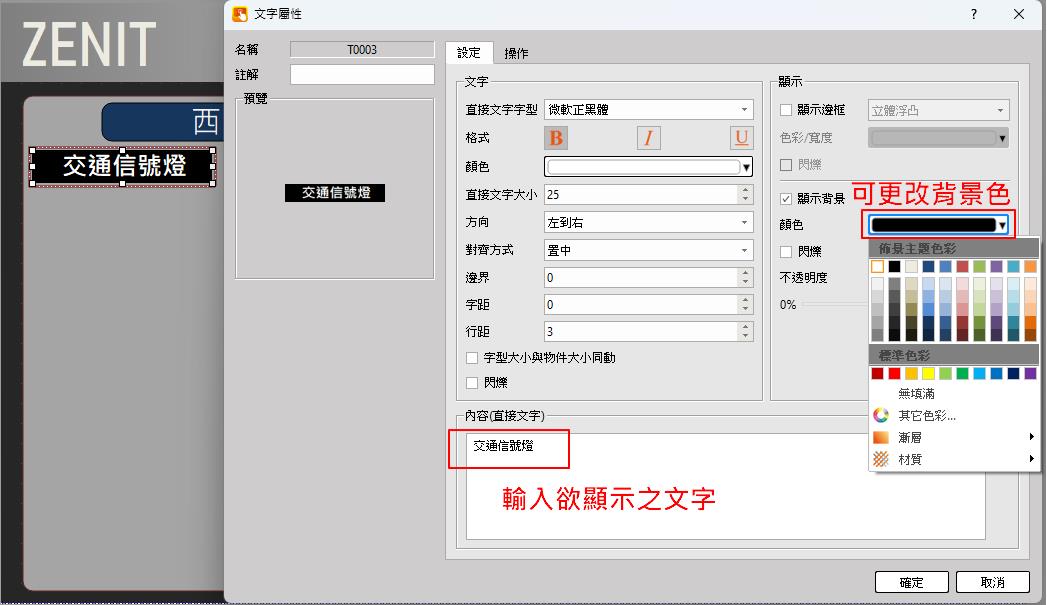Expand the 方向 direction dropdown
The image size is (1047, 605).
[648, 222]
